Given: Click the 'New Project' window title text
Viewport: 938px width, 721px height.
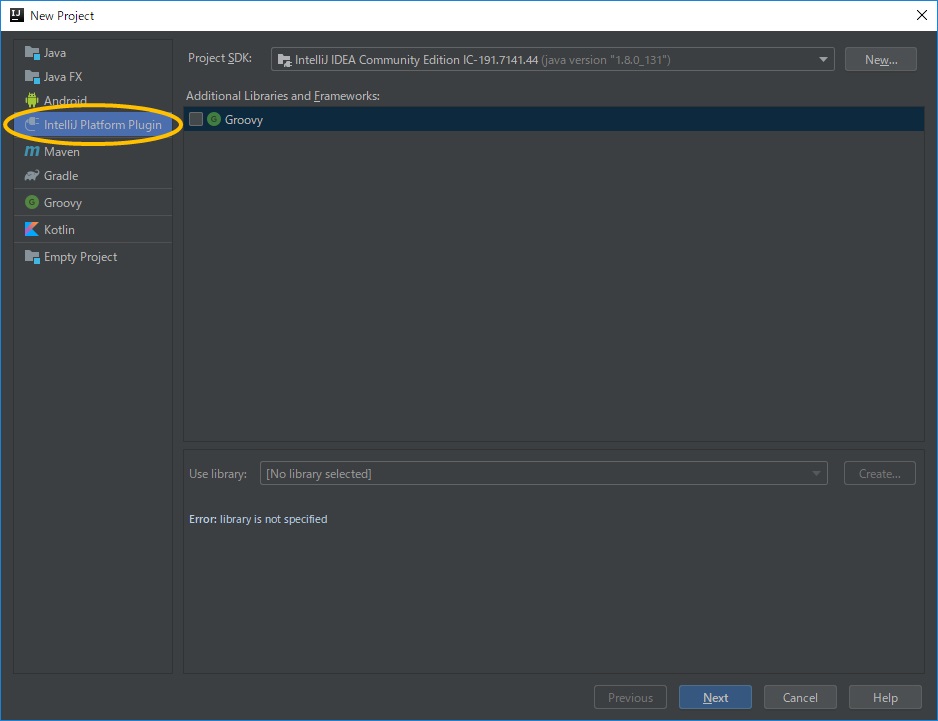Looking at the screenshot, I should [62, 16].
